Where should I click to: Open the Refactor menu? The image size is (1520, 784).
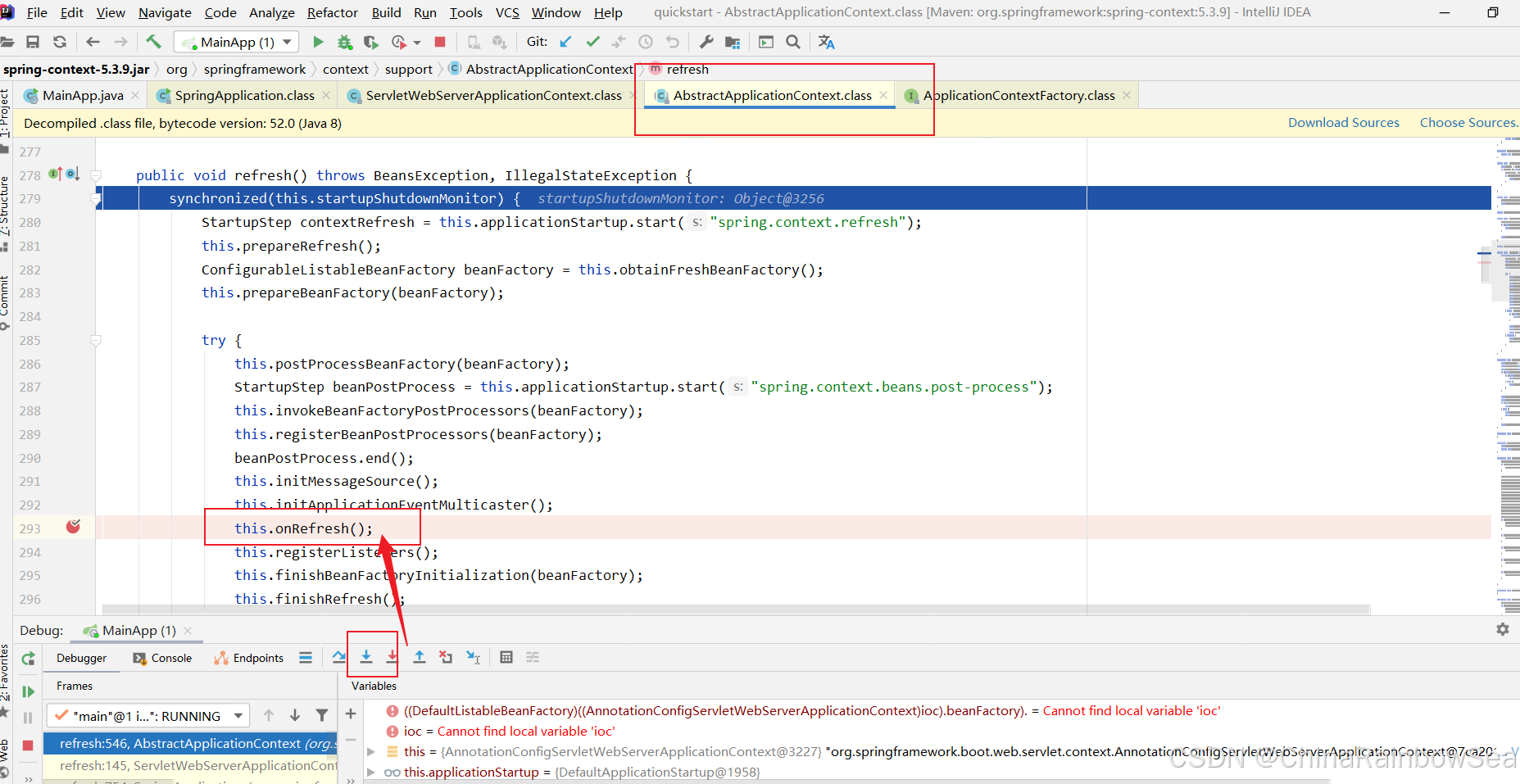coord(332,12)
